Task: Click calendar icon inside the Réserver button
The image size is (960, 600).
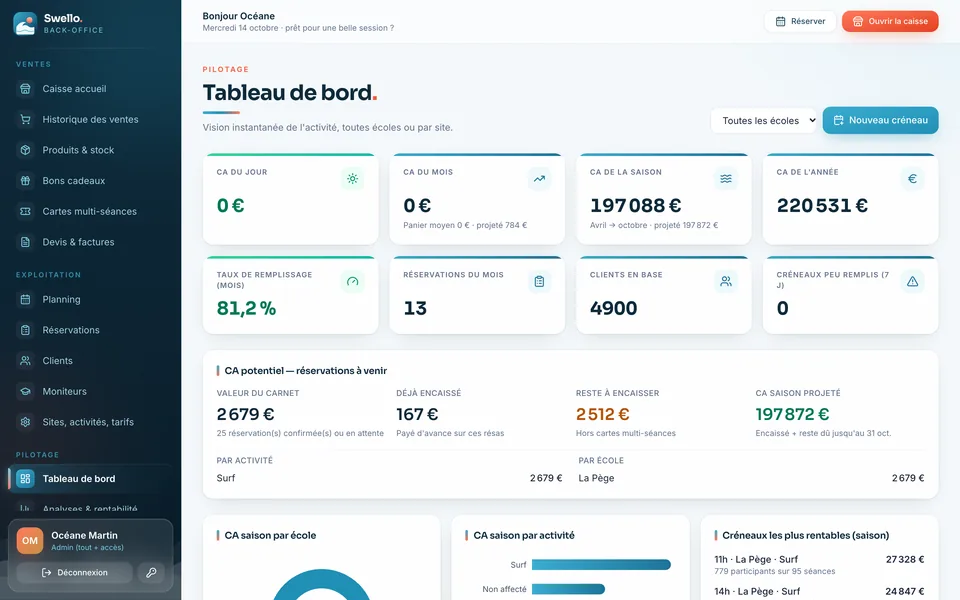Action: coord(781,21)
